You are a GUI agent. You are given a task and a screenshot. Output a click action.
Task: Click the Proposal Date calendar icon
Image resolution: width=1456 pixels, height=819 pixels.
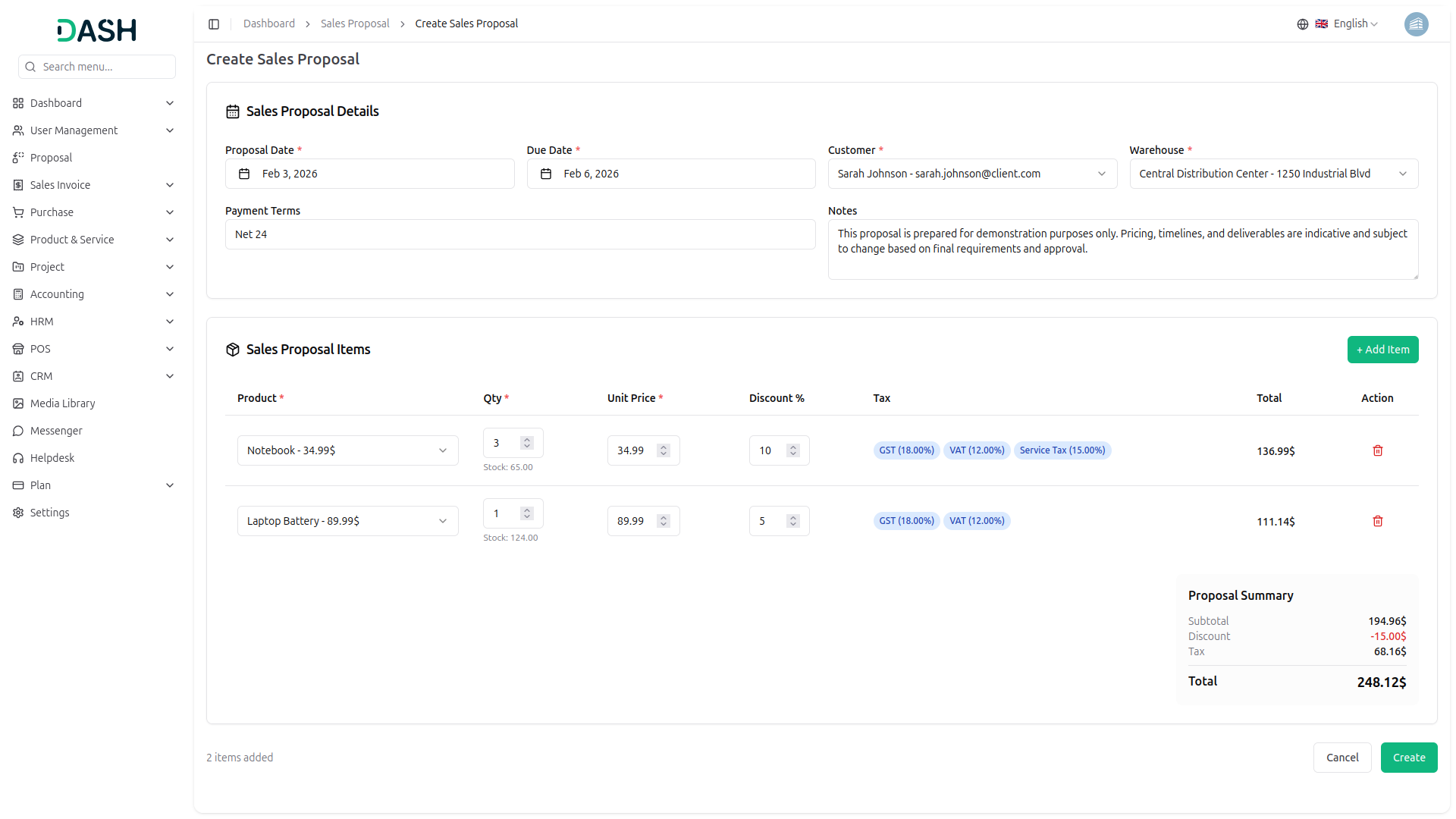coord(244,174)
